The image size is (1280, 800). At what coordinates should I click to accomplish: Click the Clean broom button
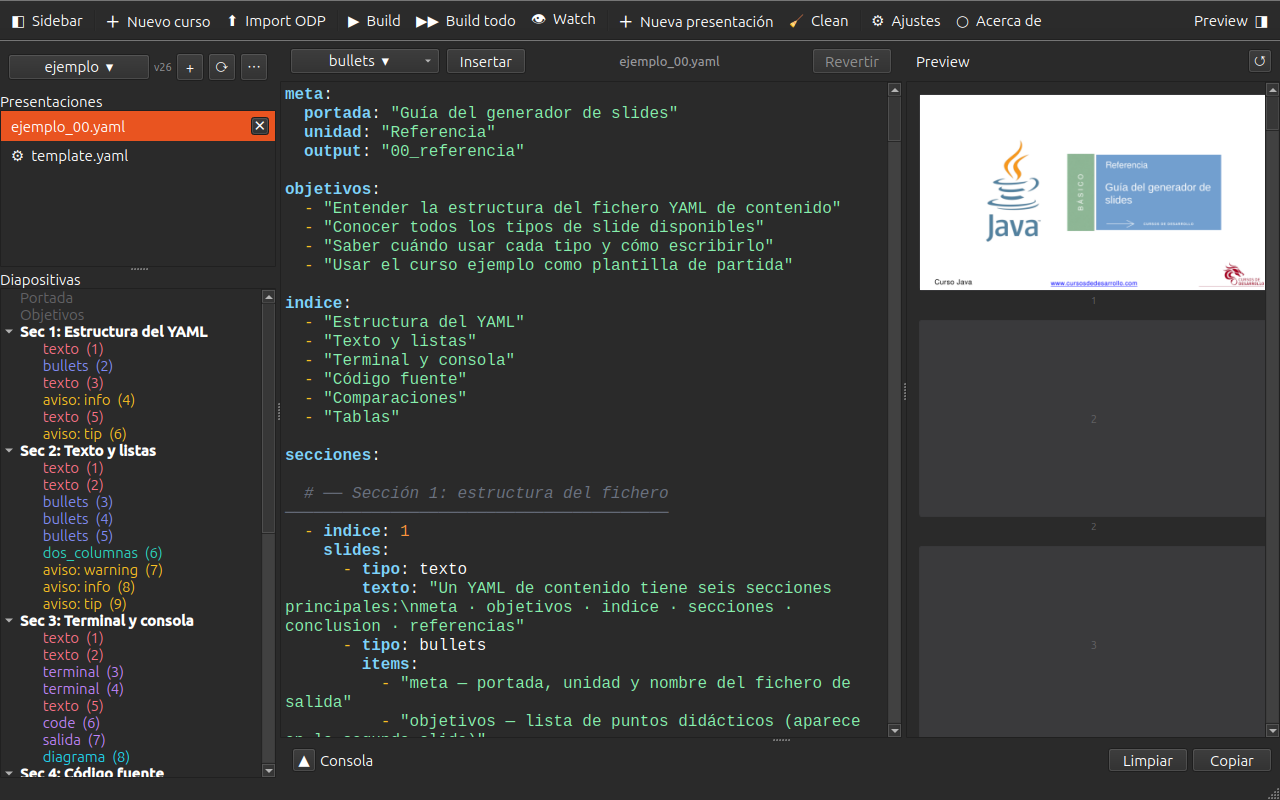click(819, 21)
